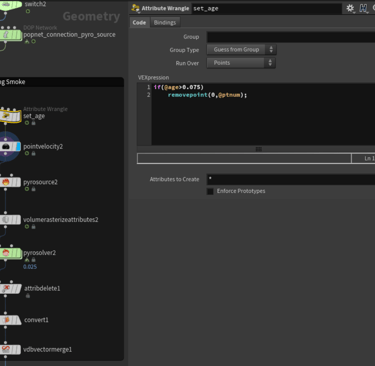Click the 'Smoke' network box title bar
Screen dimensions: 375x366
tap(62, 82)
